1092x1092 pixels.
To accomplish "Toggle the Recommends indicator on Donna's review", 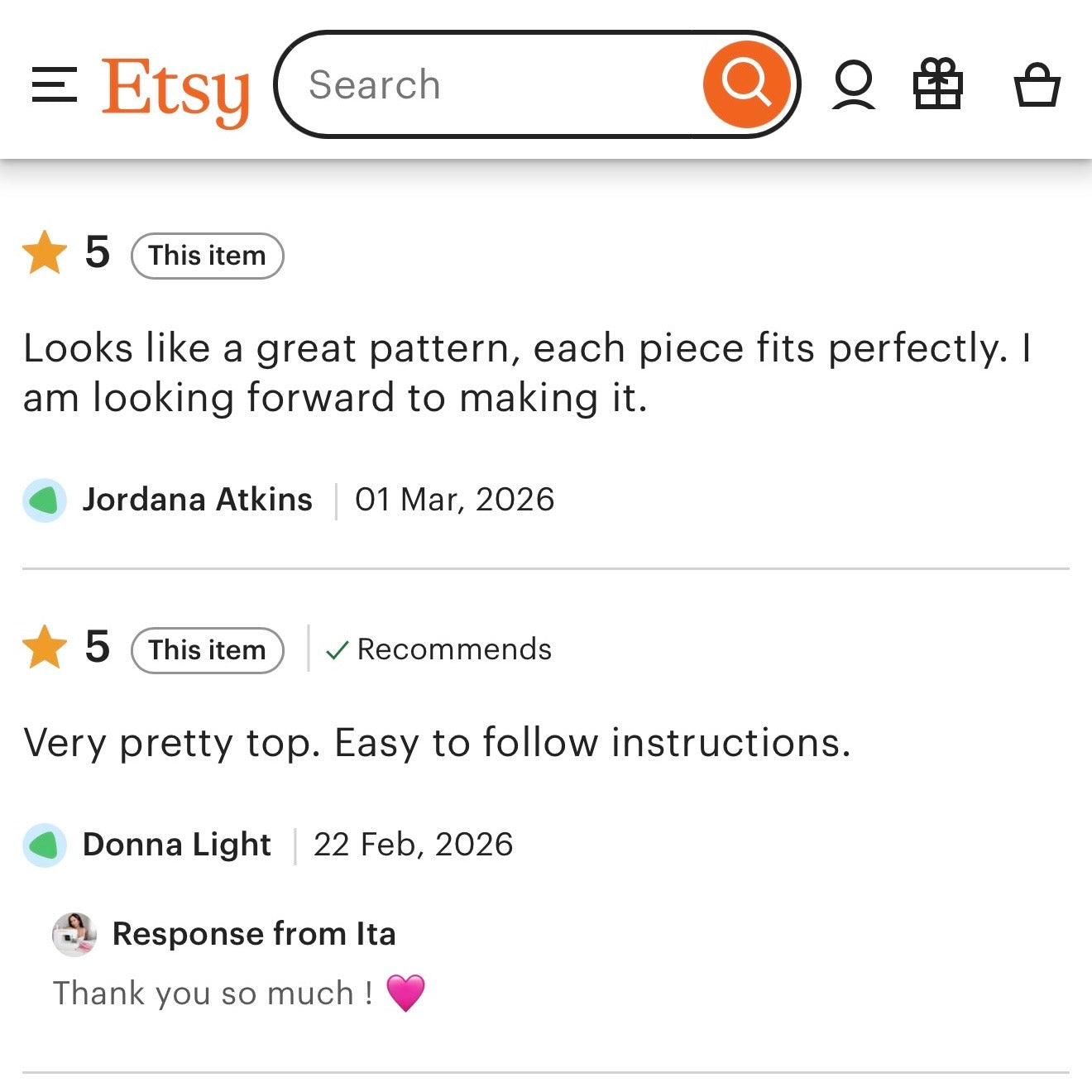I will click(x=437, y=649).
